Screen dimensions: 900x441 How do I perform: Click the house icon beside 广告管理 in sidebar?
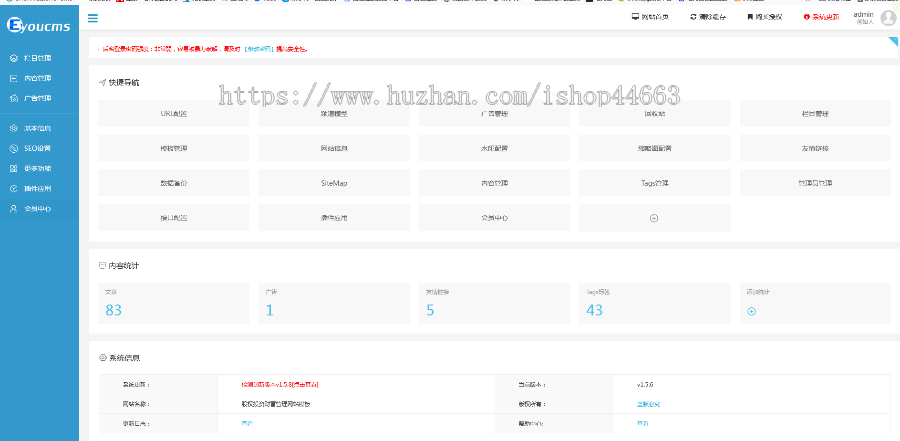14,98
